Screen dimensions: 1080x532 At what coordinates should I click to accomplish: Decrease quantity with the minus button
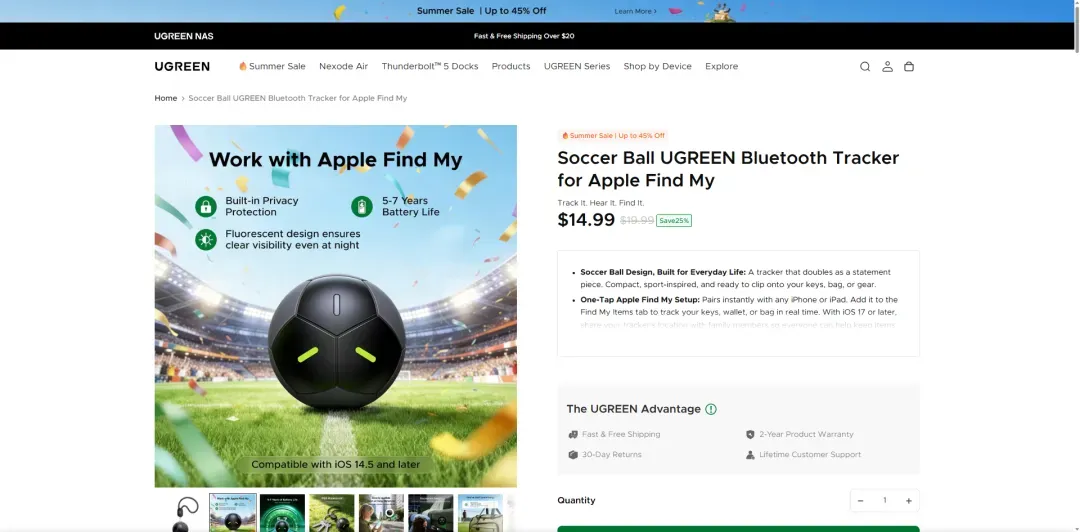pyautogui.click(x=860, y=501)
